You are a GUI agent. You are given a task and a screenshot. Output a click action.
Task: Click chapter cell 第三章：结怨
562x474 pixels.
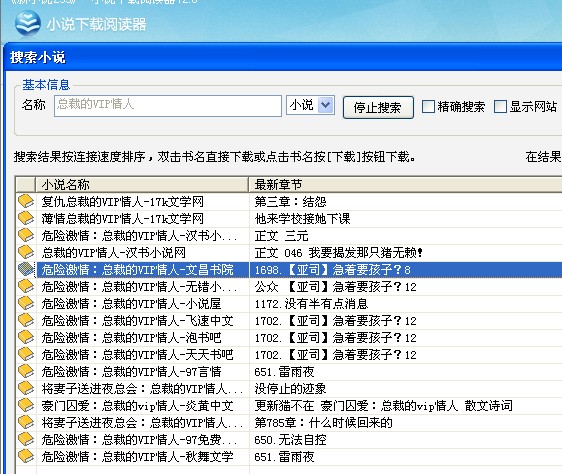pos(290,202)
